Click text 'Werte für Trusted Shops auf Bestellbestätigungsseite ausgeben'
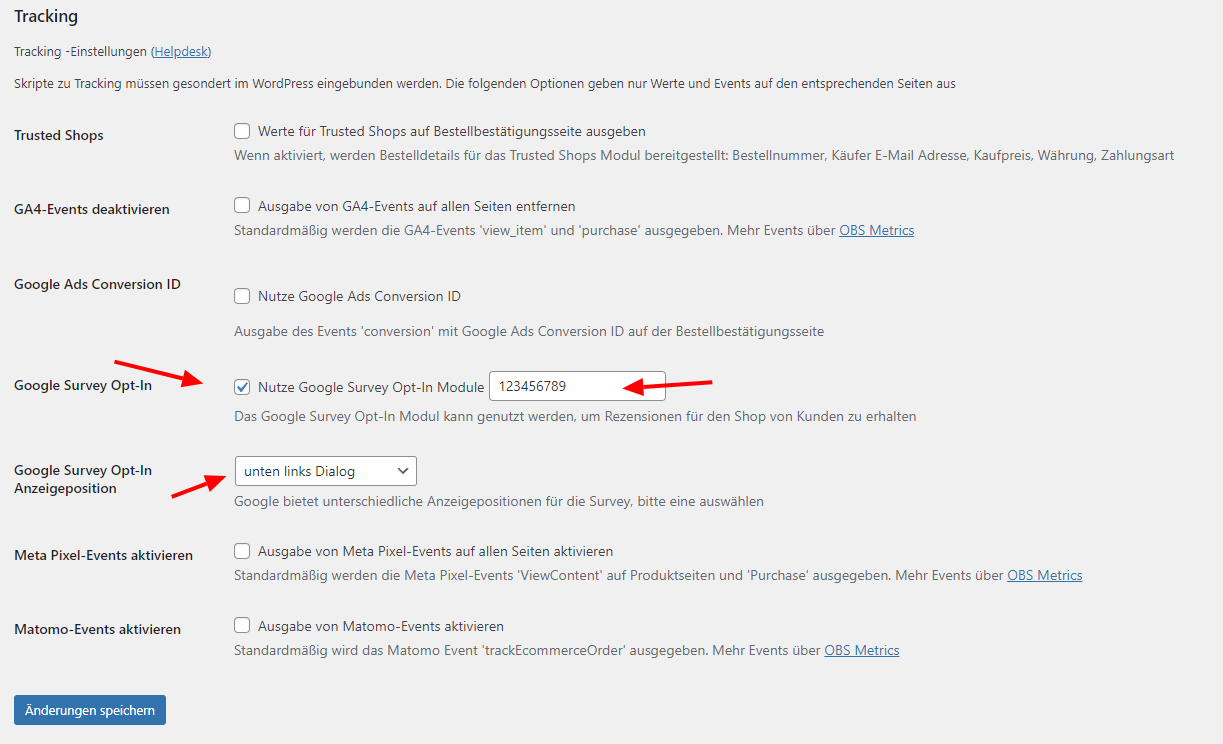Viewport: 1223px width, 744px height. coord(452,131)
